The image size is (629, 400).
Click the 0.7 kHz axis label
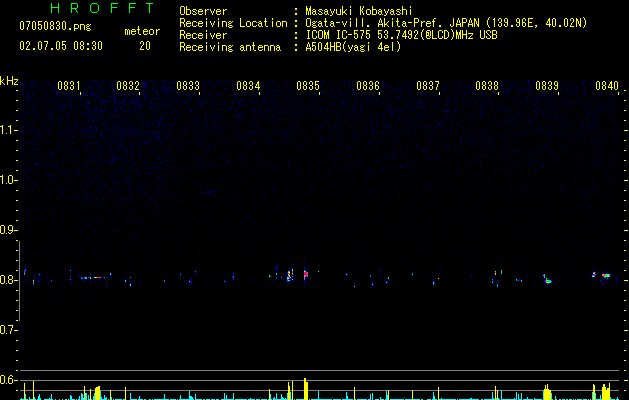(7, 330)
